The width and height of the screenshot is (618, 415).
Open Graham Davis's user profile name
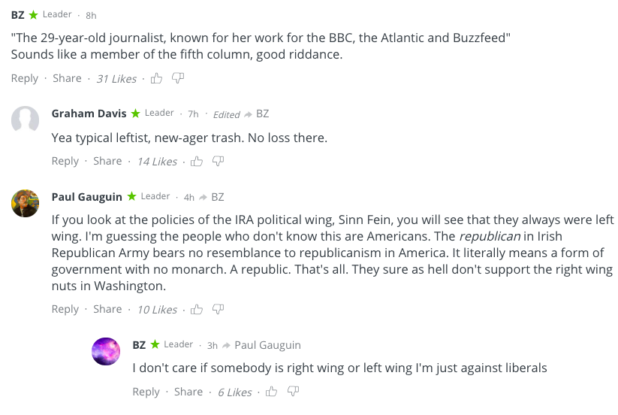88,113
